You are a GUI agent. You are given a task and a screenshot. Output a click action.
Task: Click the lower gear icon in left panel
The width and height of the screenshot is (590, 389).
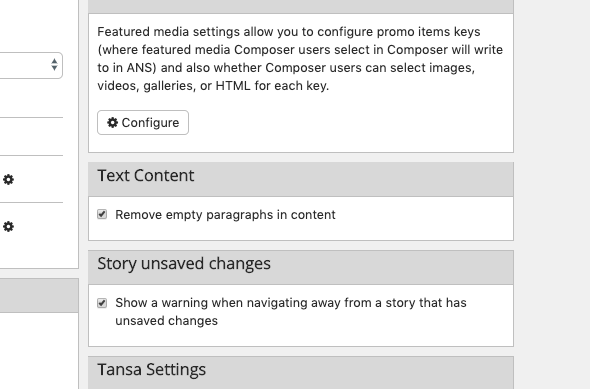click(x=8, y=226)
